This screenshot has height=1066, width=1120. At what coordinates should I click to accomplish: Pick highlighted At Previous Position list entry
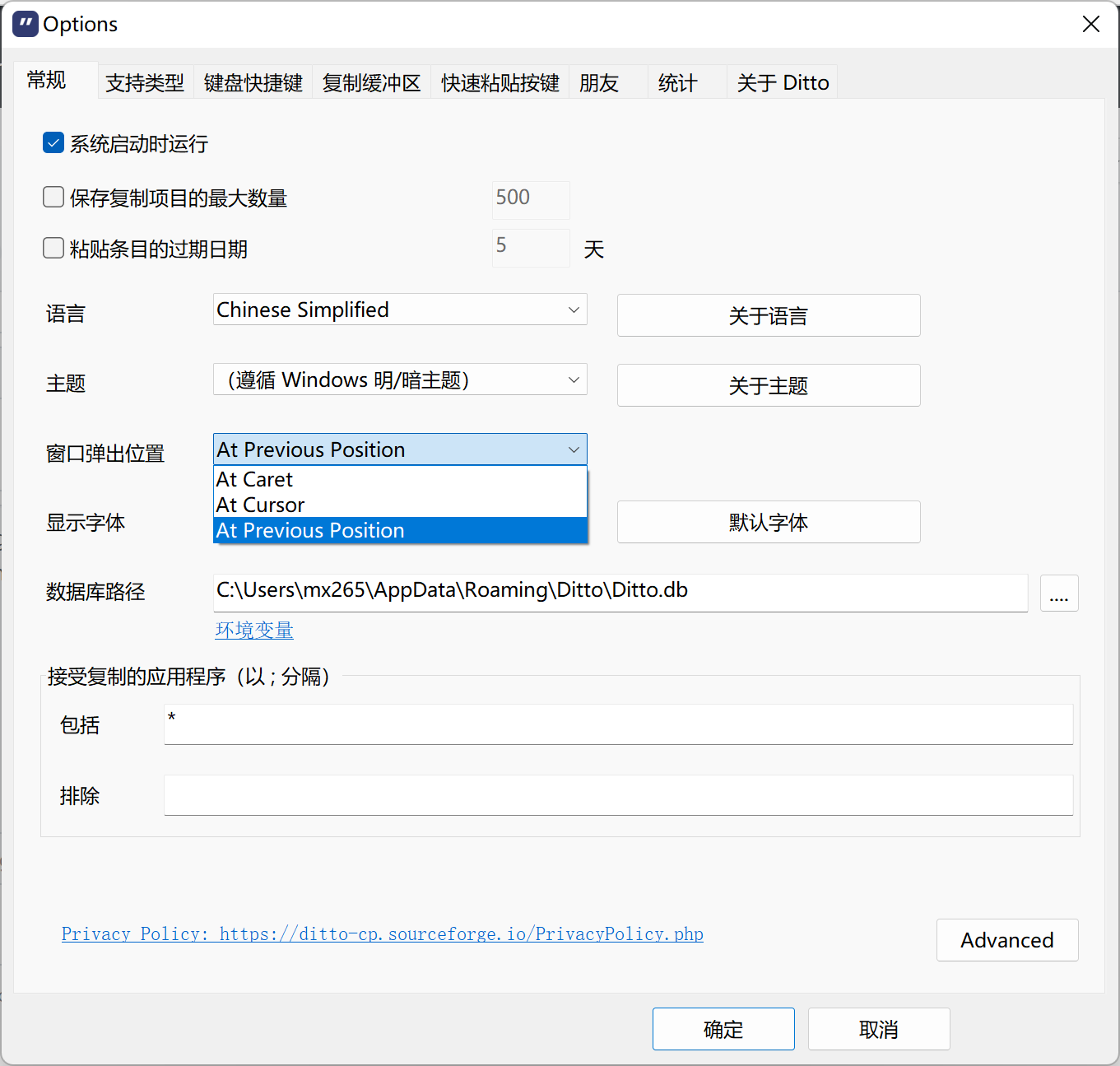pyautogui.click(x=400, y=530)
